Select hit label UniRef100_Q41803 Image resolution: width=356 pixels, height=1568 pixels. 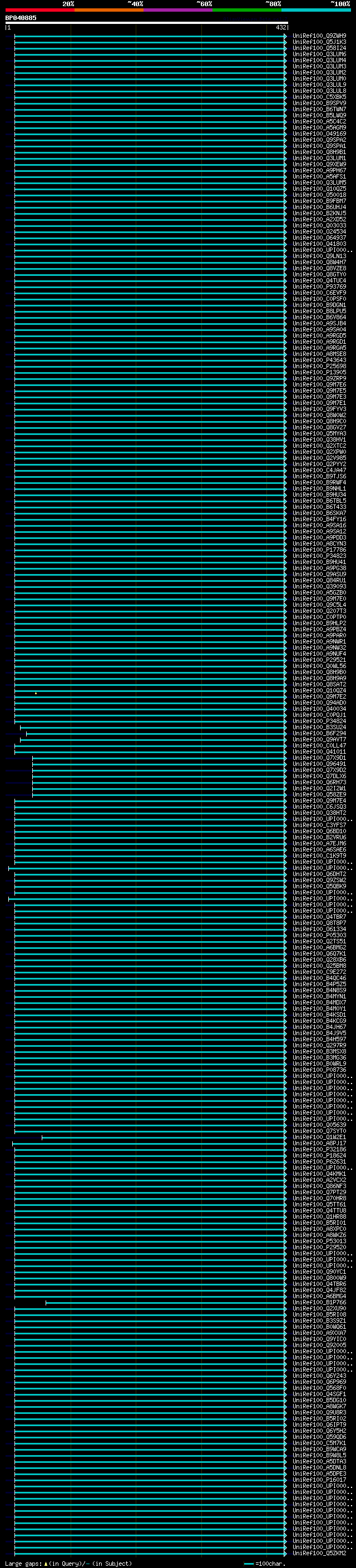click(319, 244)
